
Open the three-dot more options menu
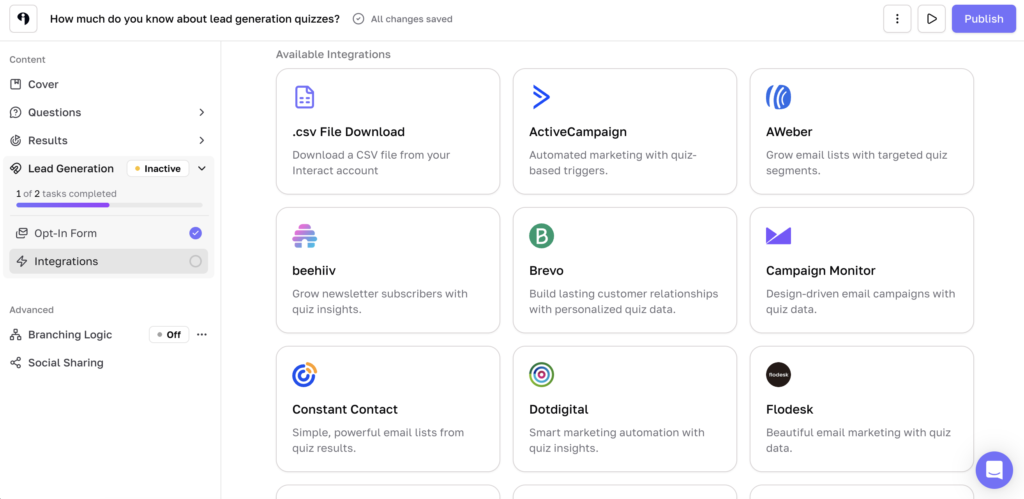pyautogui.click(x=897, y=19)
